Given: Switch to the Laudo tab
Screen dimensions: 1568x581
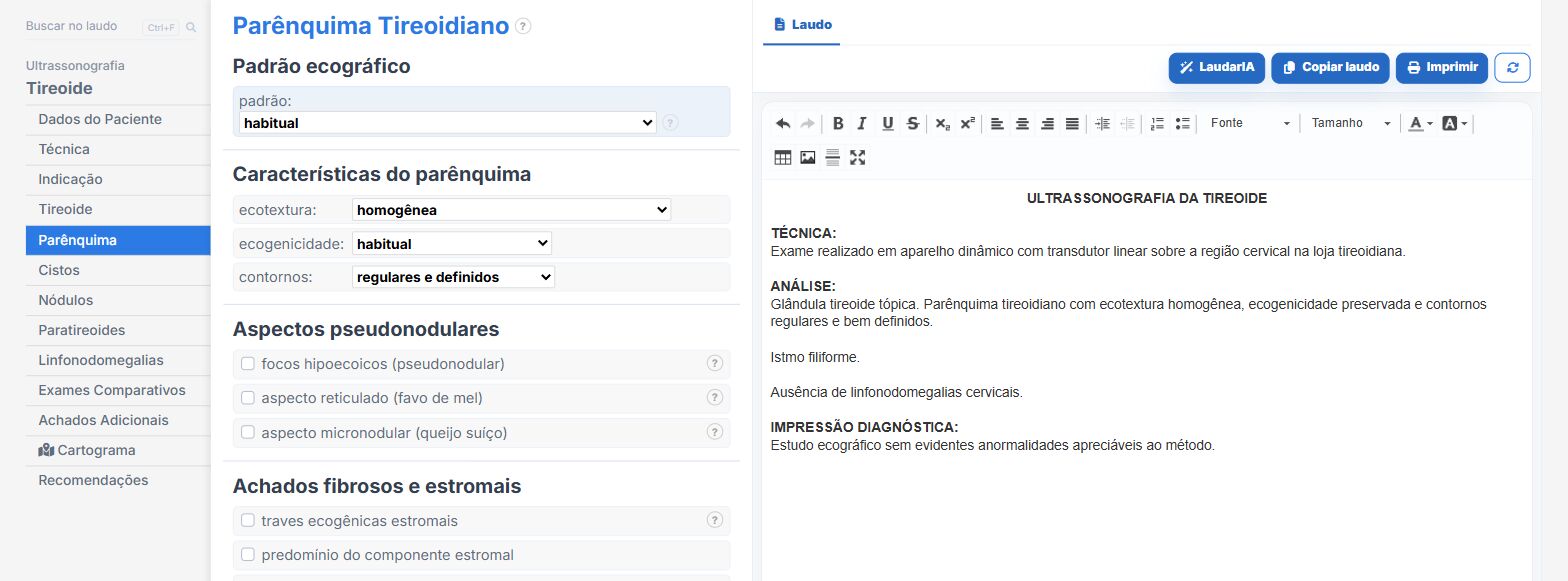Looking at the screenshot, I should pyautogui.click(x=802, y=24).
